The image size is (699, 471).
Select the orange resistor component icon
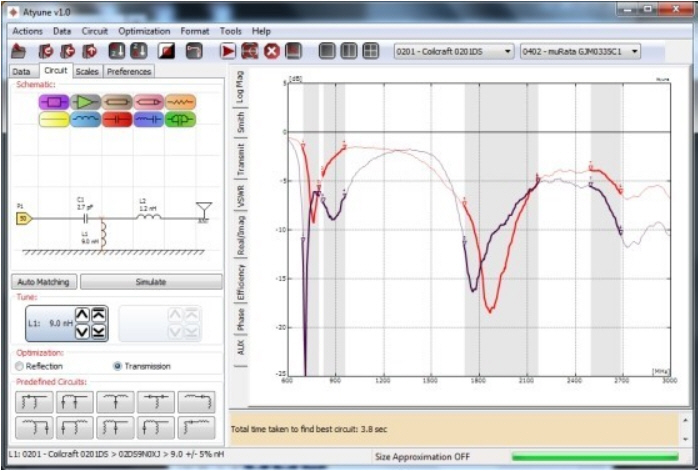click(180, 102)
